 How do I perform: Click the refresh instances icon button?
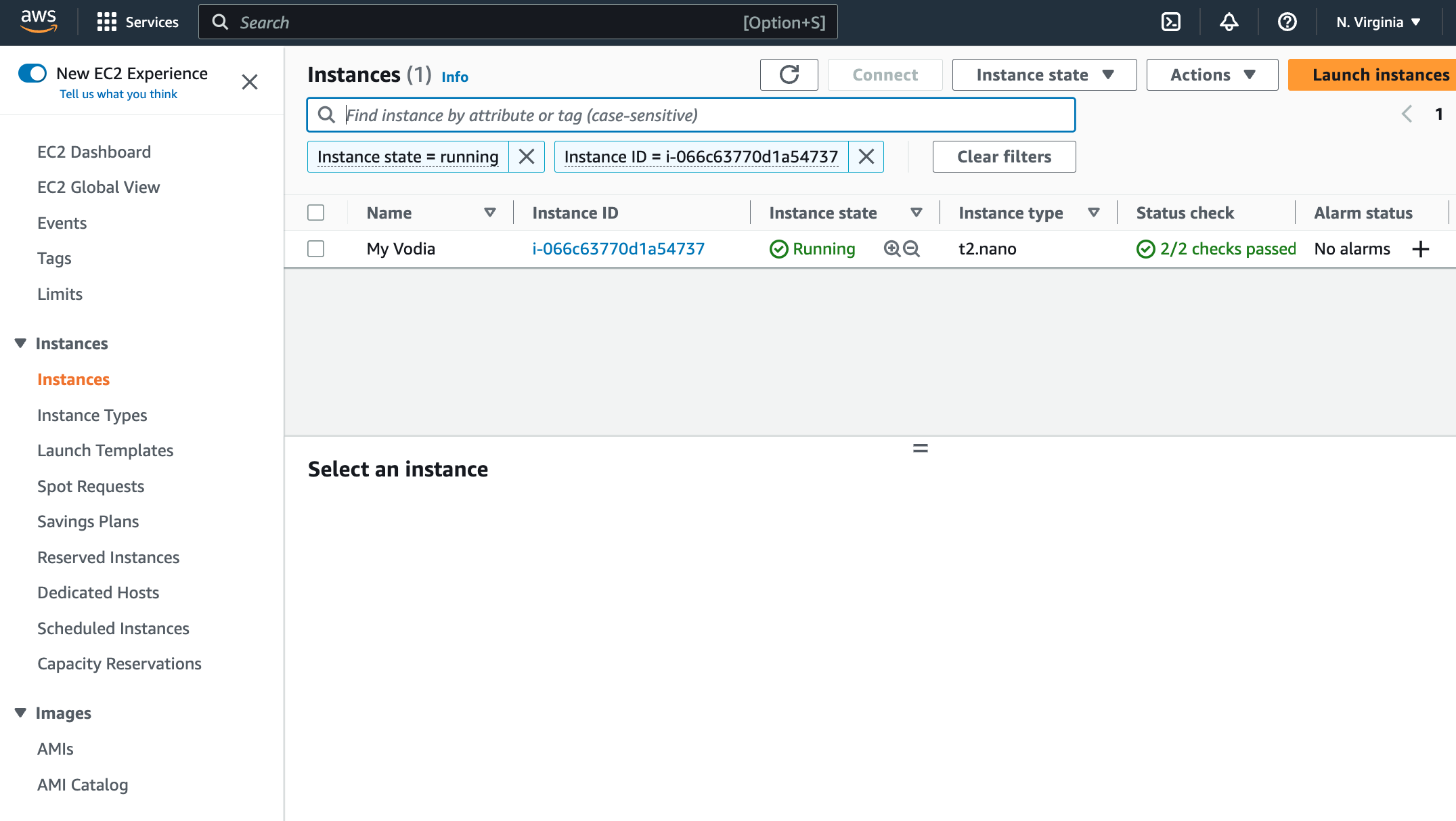tap(789, 74)
